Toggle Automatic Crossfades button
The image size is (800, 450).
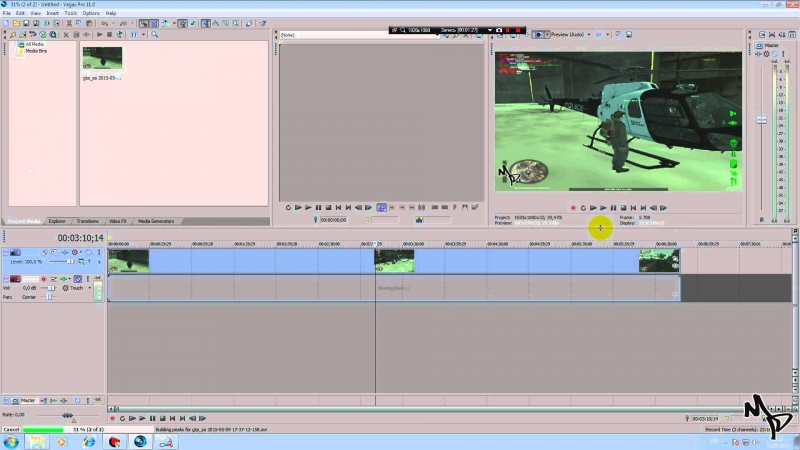pyautogui.click(x=154, y=23)
